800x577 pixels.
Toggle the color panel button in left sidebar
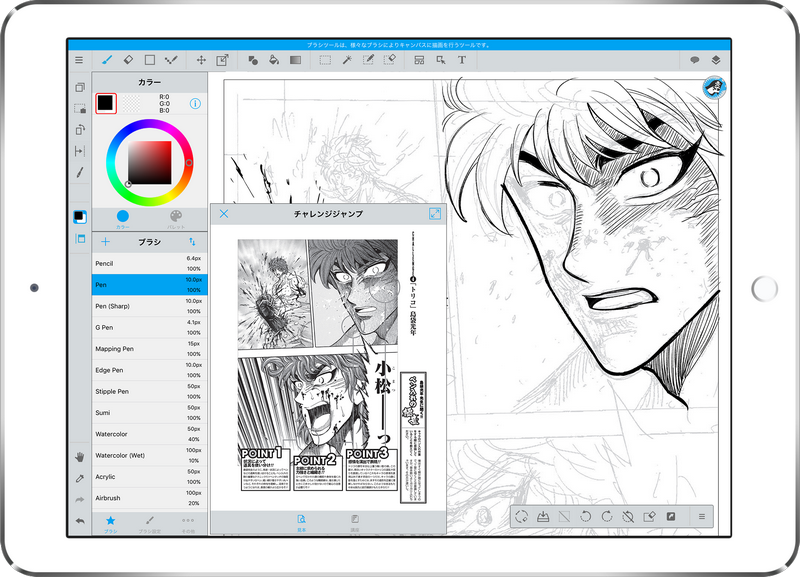point(80,217)
